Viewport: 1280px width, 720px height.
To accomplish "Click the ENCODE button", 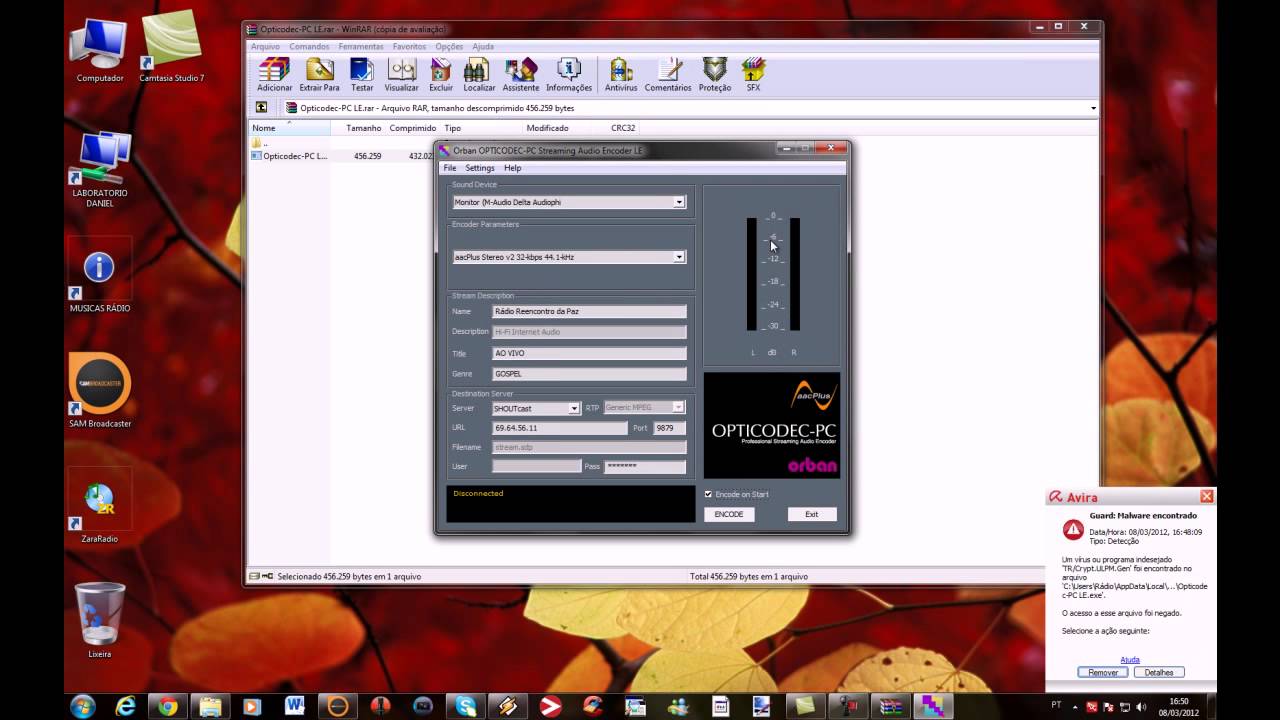I will pyautogui.click(x=729, y=514).
